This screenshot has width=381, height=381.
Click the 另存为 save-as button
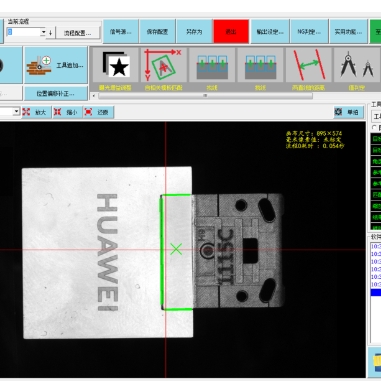coord(194,32)
